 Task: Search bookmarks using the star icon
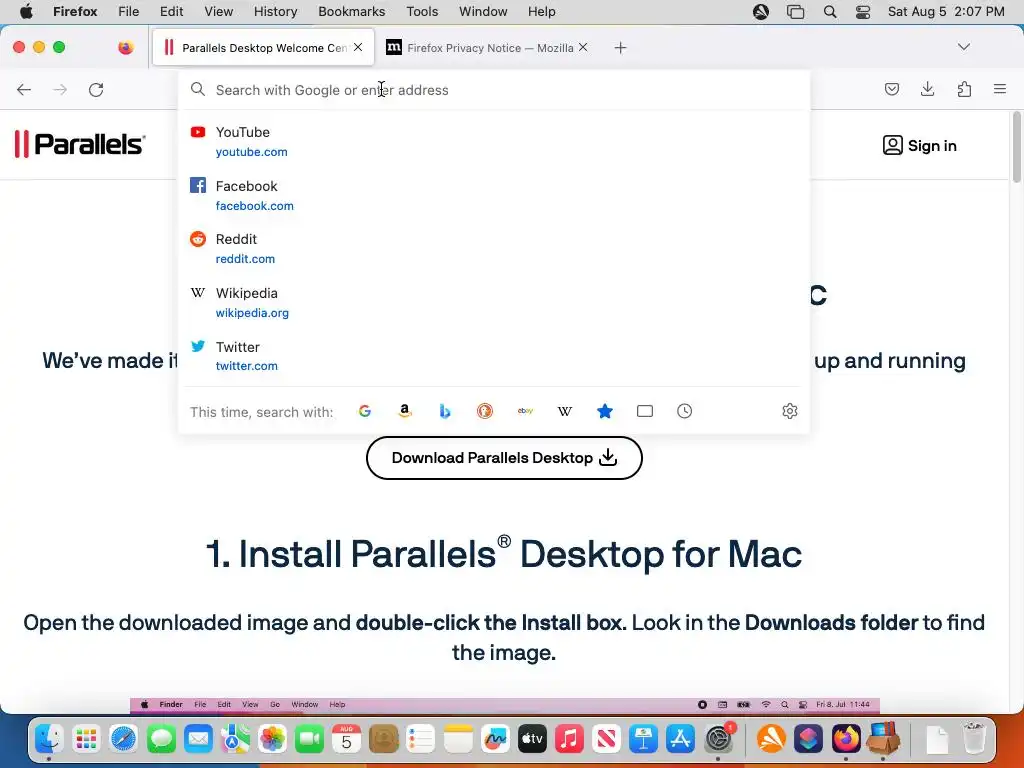tap(605, 411)
